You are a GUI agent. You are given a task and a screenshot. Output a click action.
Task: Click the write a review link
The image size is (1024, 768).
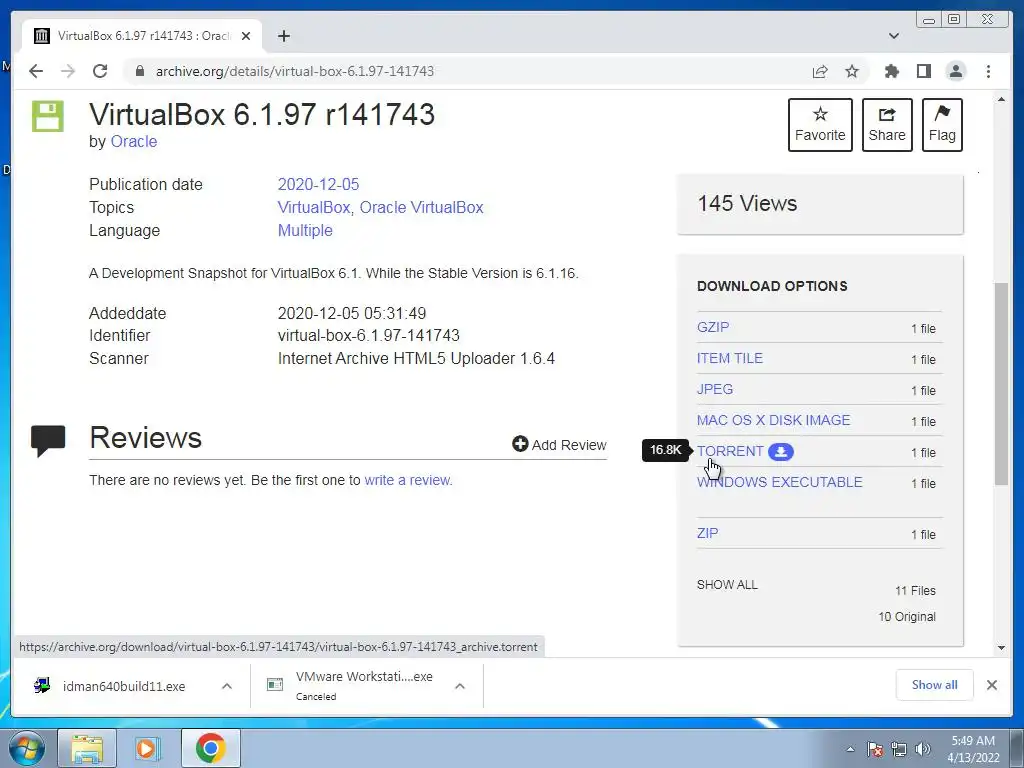408,480
